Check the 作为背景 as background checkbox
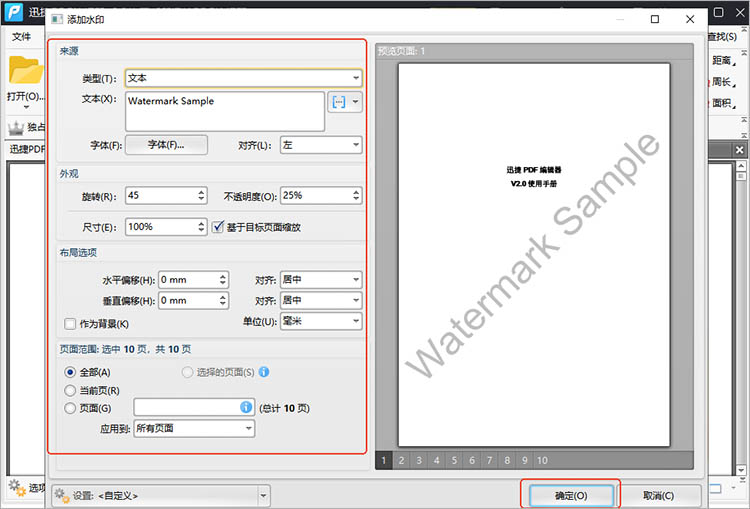The width and height of the screenshot is (750, 509). click(x=70, y=324)
